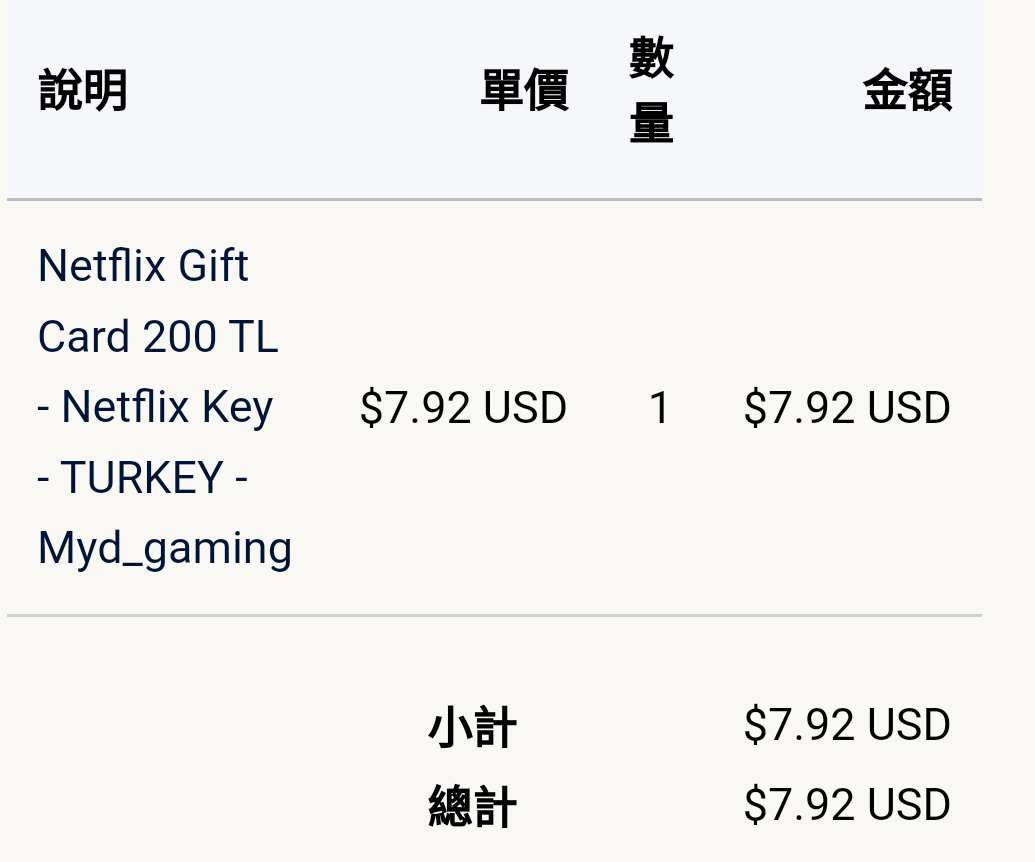Click the item row's 金額 amount value
The image size is (1035, 862).
[x=847, y=408]
